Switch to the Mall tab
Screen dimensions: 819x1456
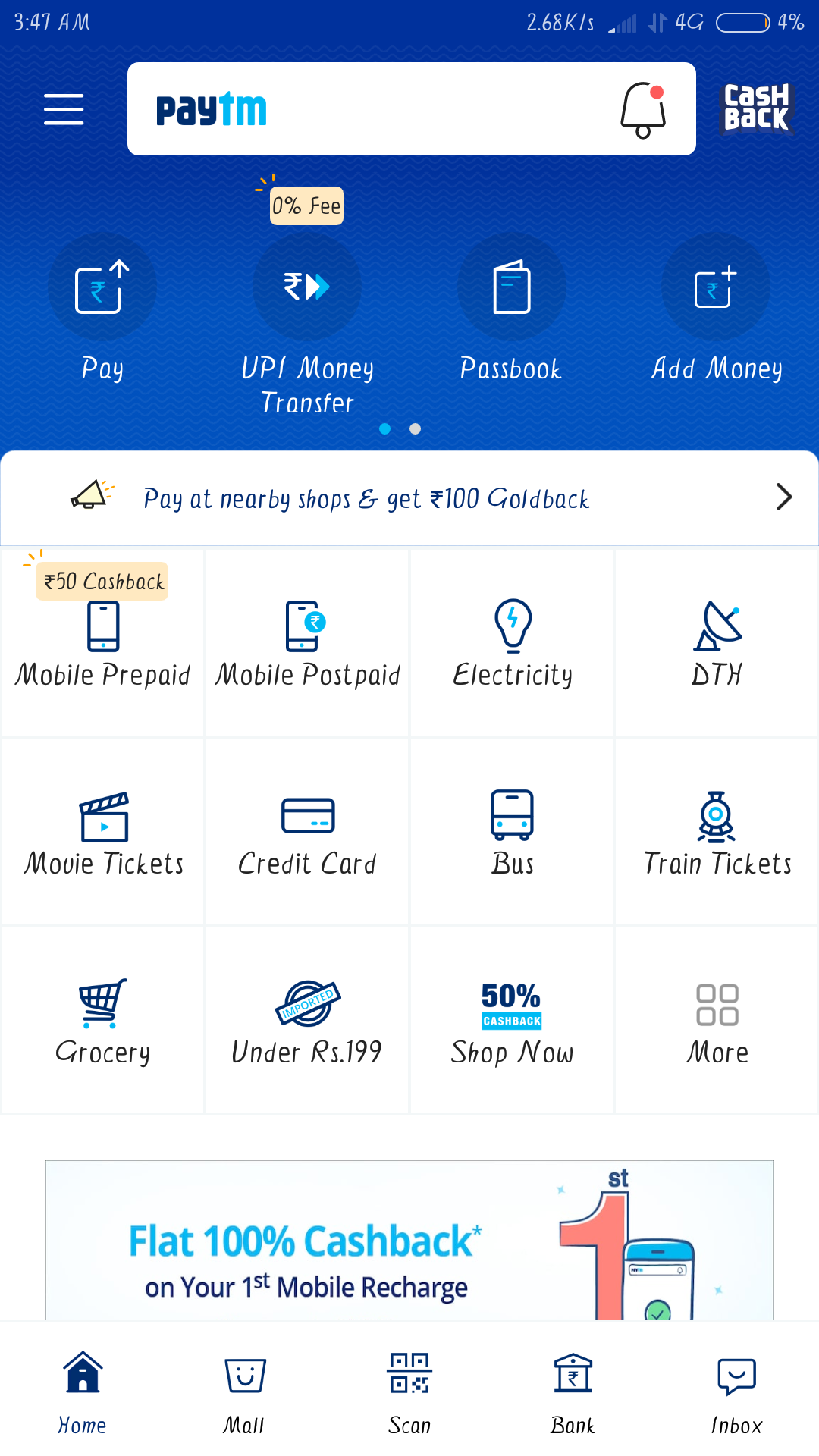click(244, 1392)
